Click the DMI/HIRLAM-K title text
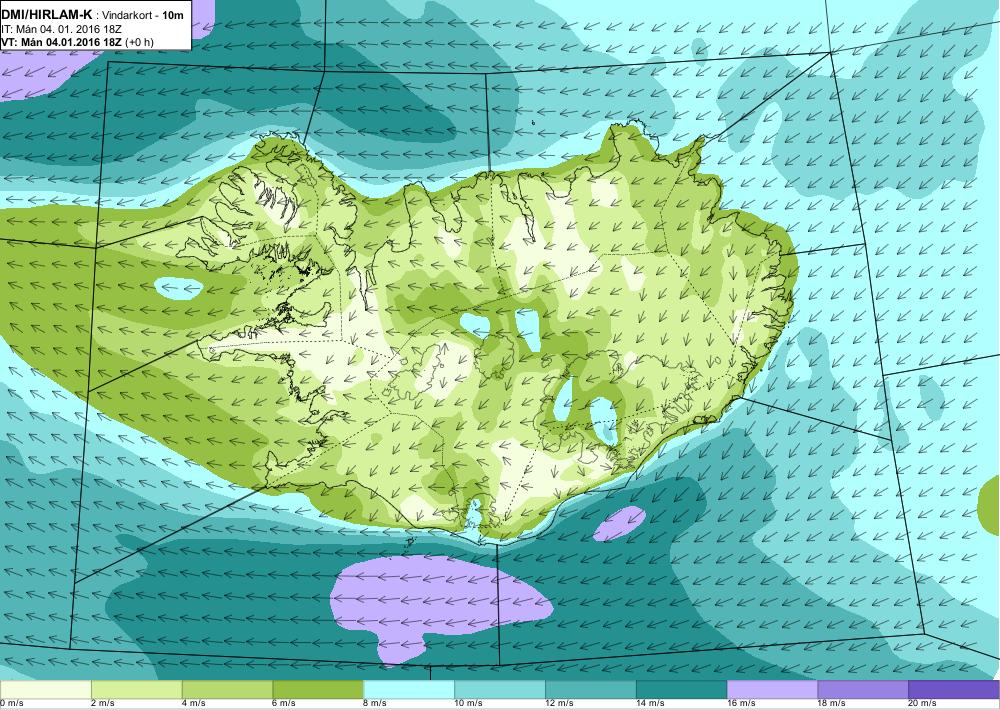1000x710 pixels. 47,15
